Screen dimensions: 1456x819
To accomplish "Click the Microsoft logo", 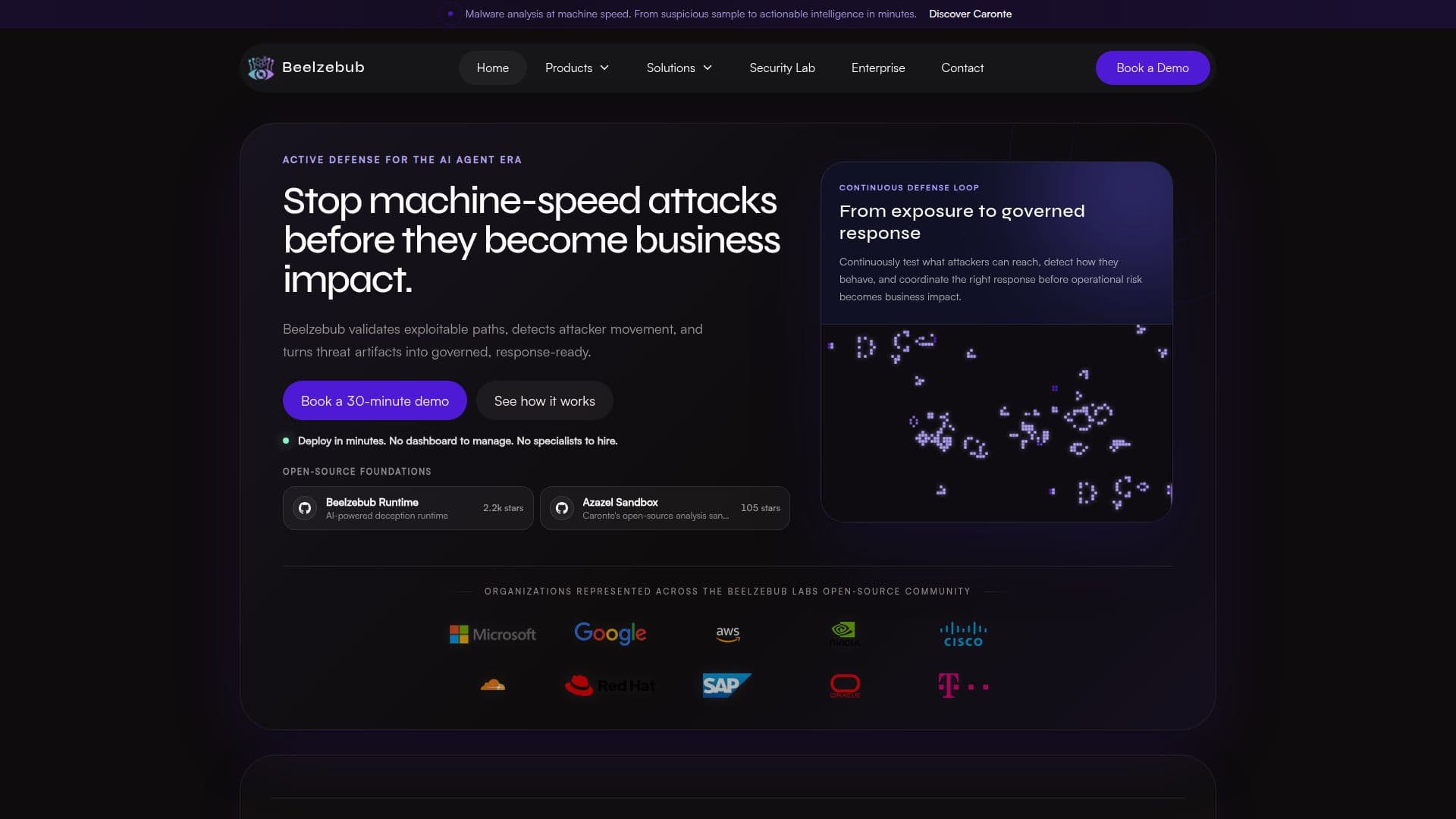I will tap(493, 634).
